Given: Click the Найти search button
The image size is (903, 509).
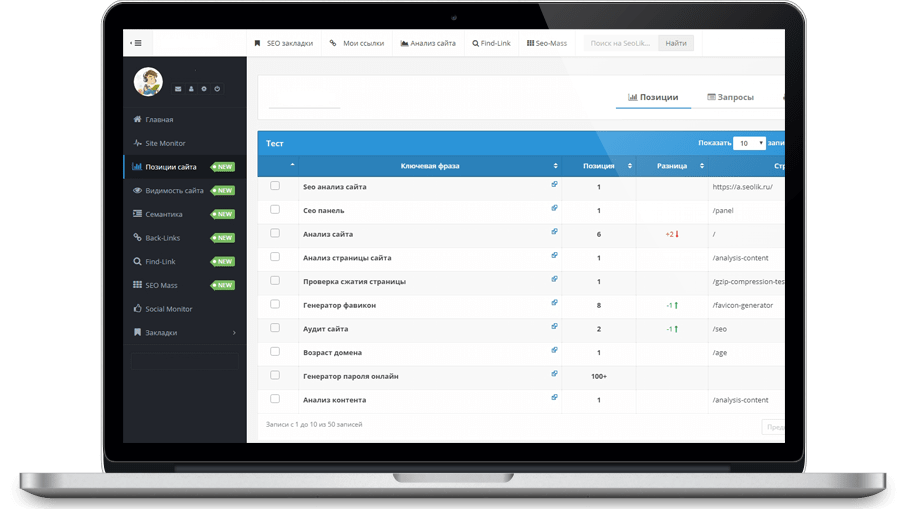Looking at the screenshot, I should click(x=676, y=43).
